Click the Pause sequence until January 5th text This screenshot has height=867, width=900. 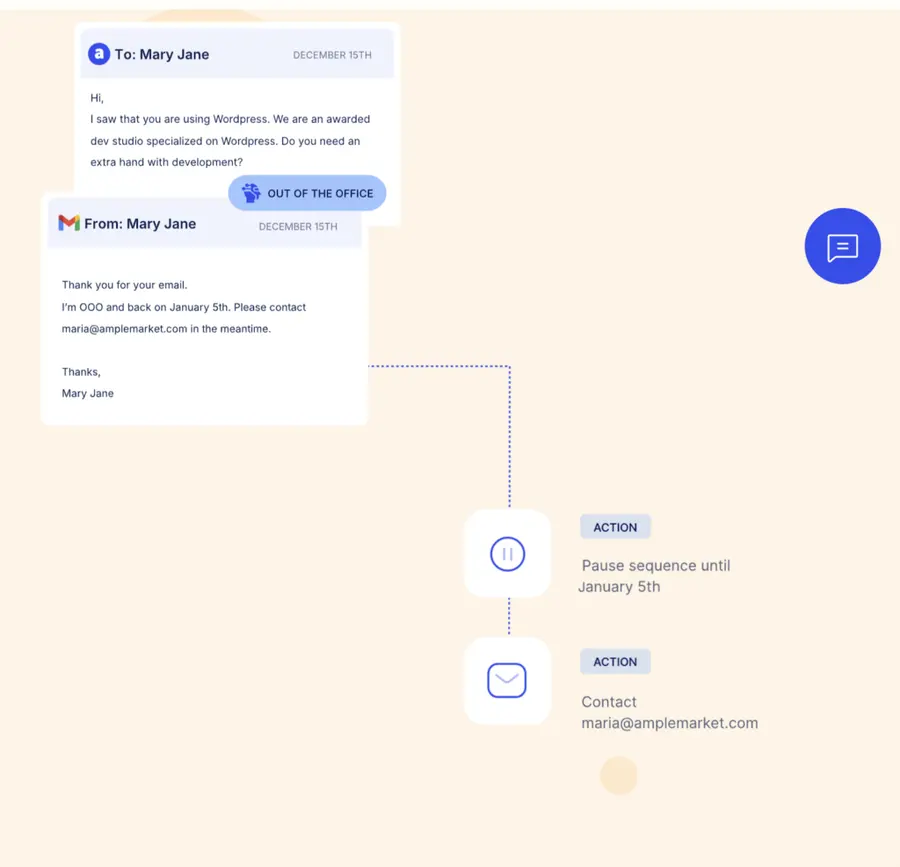[655, 576]
